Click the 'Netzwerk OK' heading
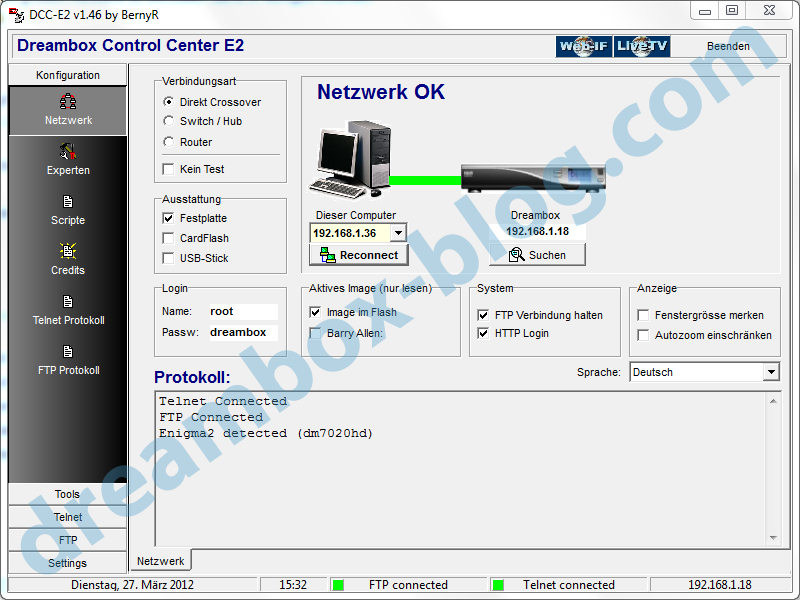 (381, 92)
